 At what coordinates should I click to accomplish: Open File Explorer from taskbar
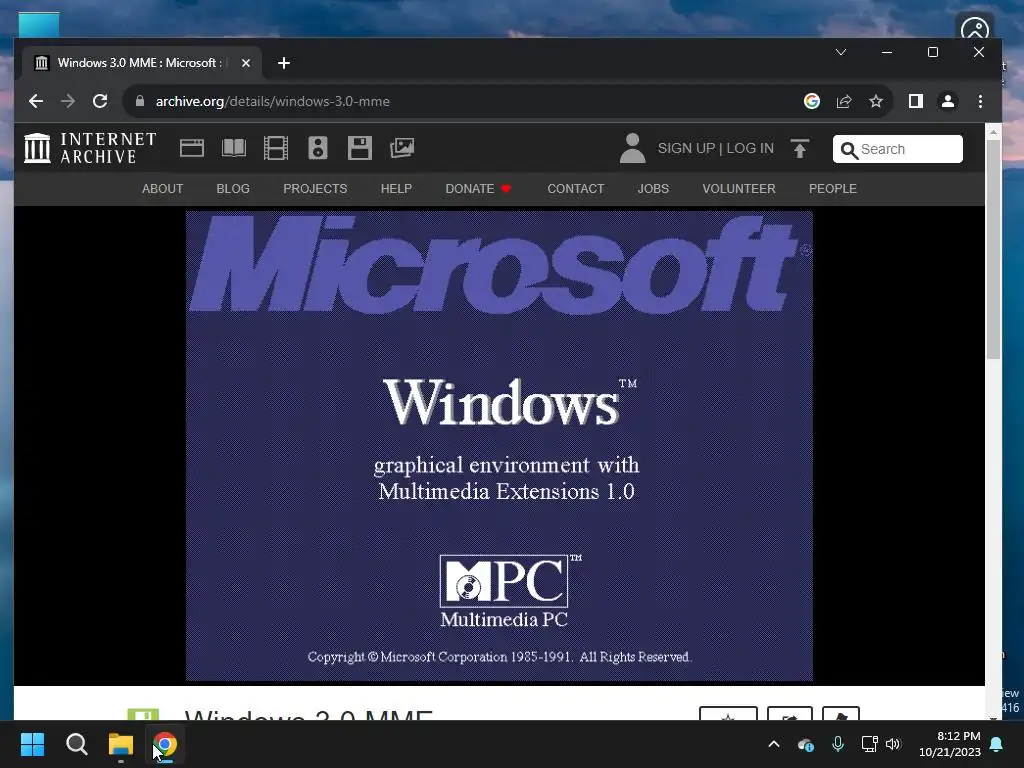[x=121, y=744]
